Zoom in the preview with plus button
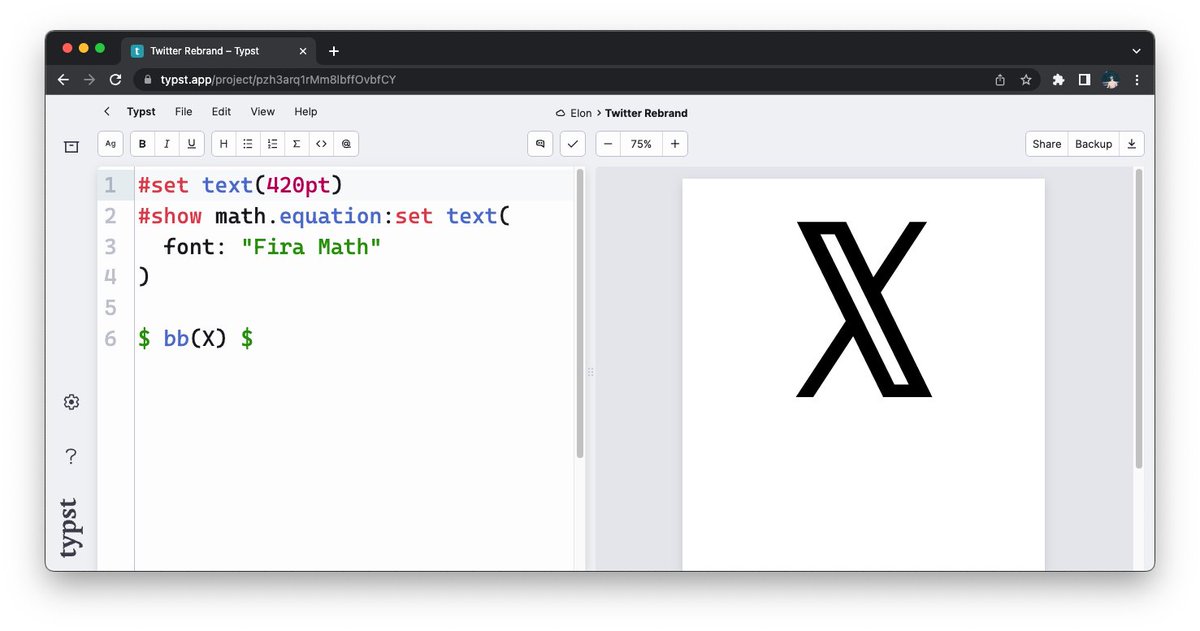The height and width of the screenshot is (631, 1200). coord(675,144)
